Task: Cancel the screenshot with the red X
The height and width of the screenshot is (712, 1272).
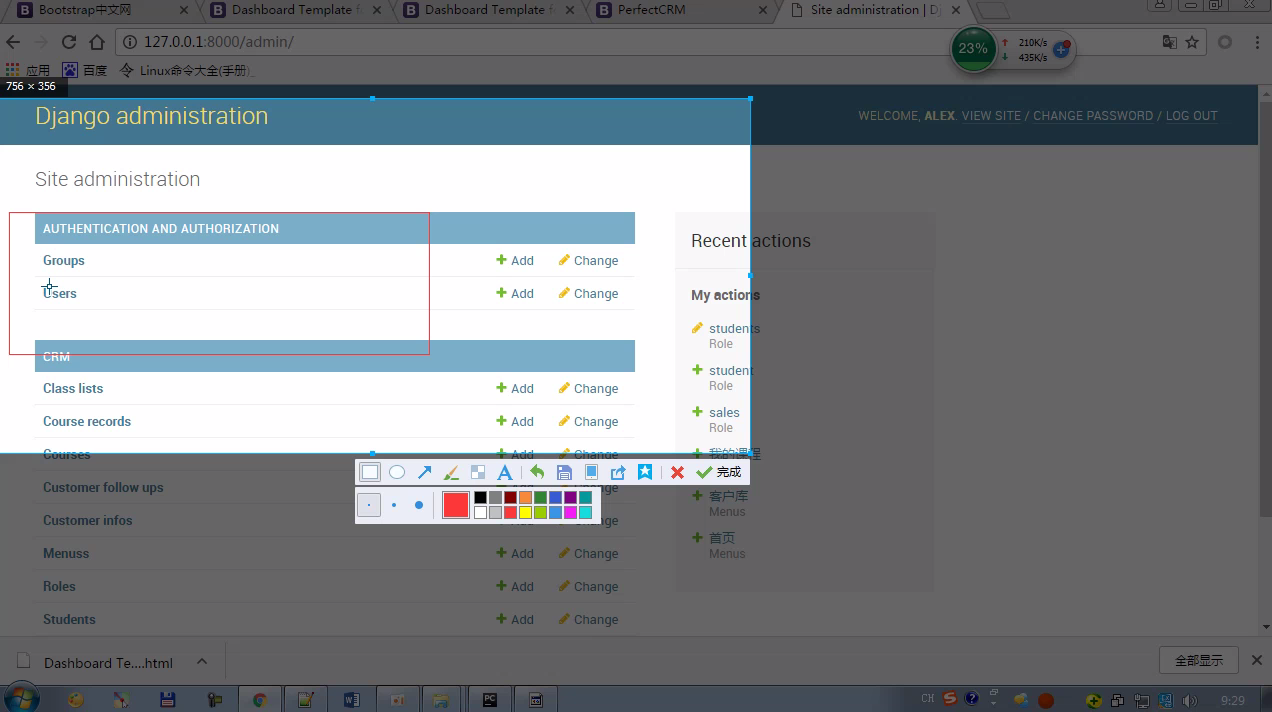Action: tap(677, 472)
